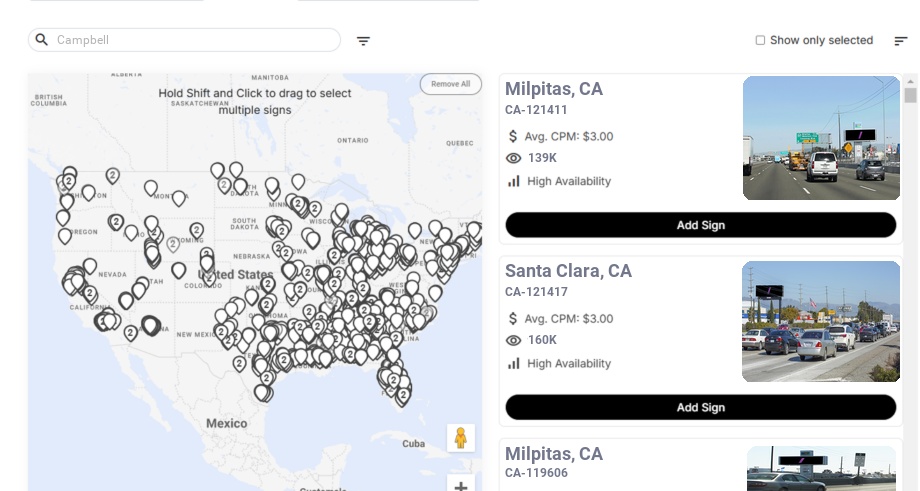The height and width of the screenshot is (491, 920).
Task: Click the availability bars icon for Santa Clara
Action: coord(514,363)
